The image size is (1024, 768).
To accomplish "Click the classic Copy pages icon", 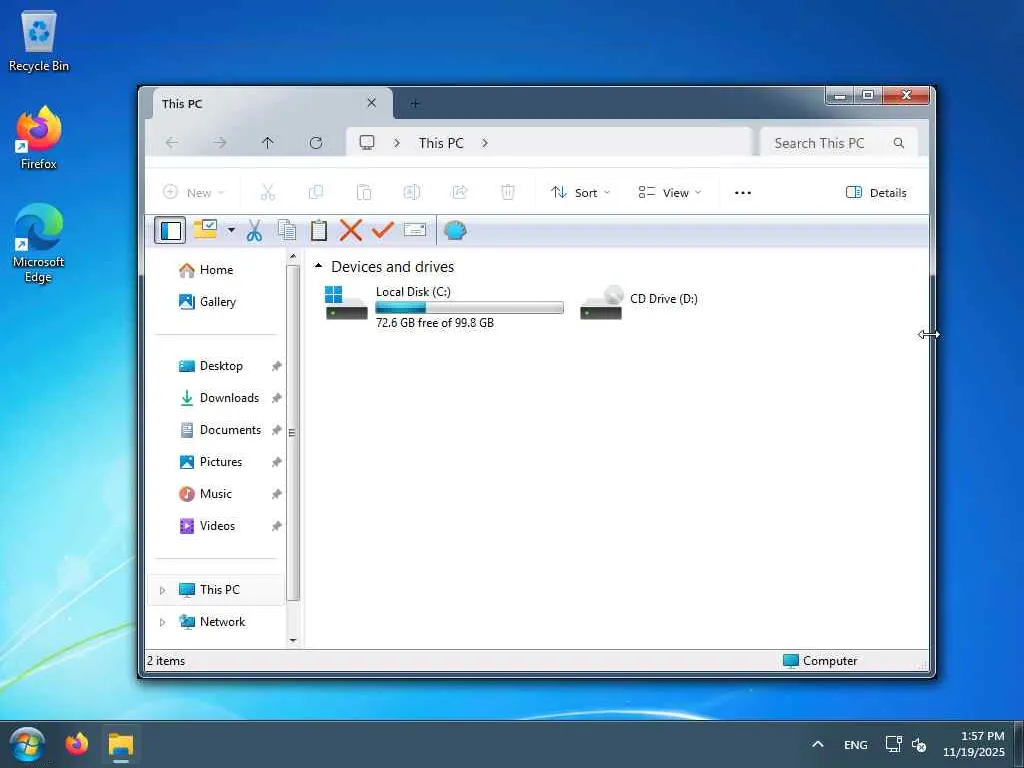I will click(287, 230).
